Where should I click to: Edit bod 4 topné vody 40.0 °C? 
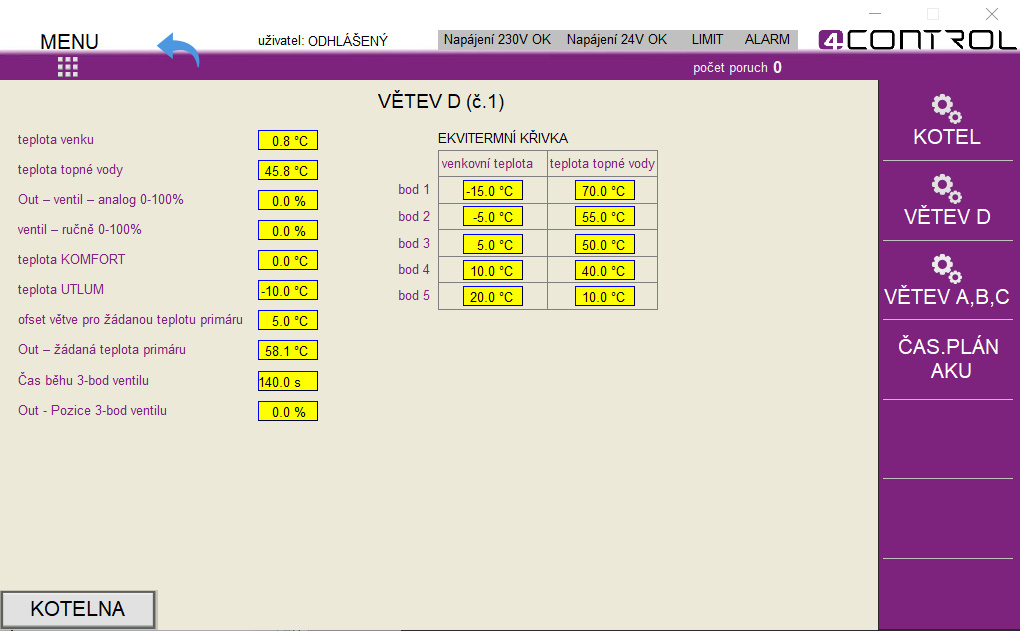[604, 271]
